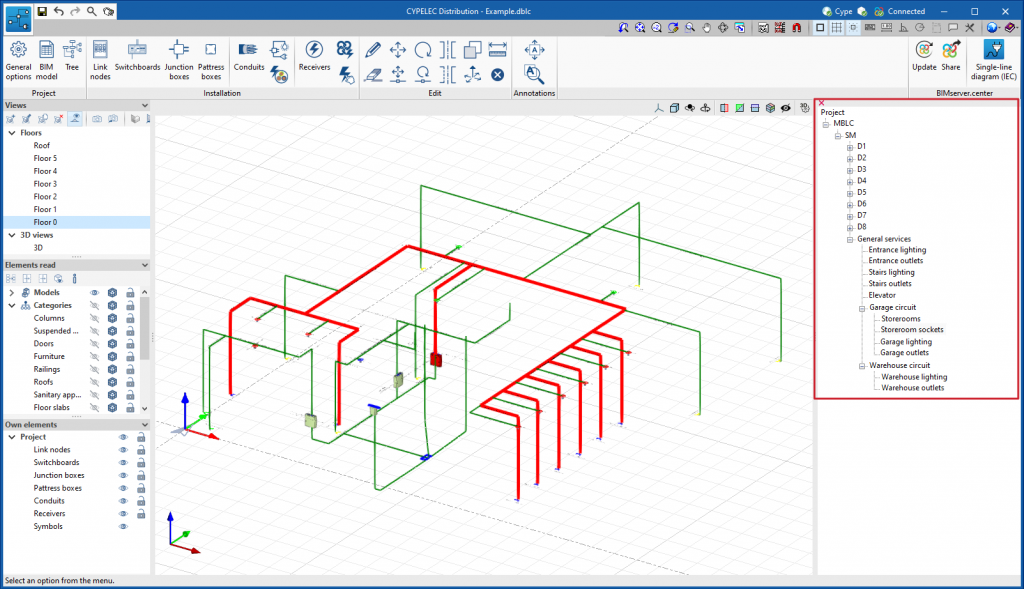Click the BIM model icon
The width and height of the screenshot is (1024, 589).
coord(47,58)
